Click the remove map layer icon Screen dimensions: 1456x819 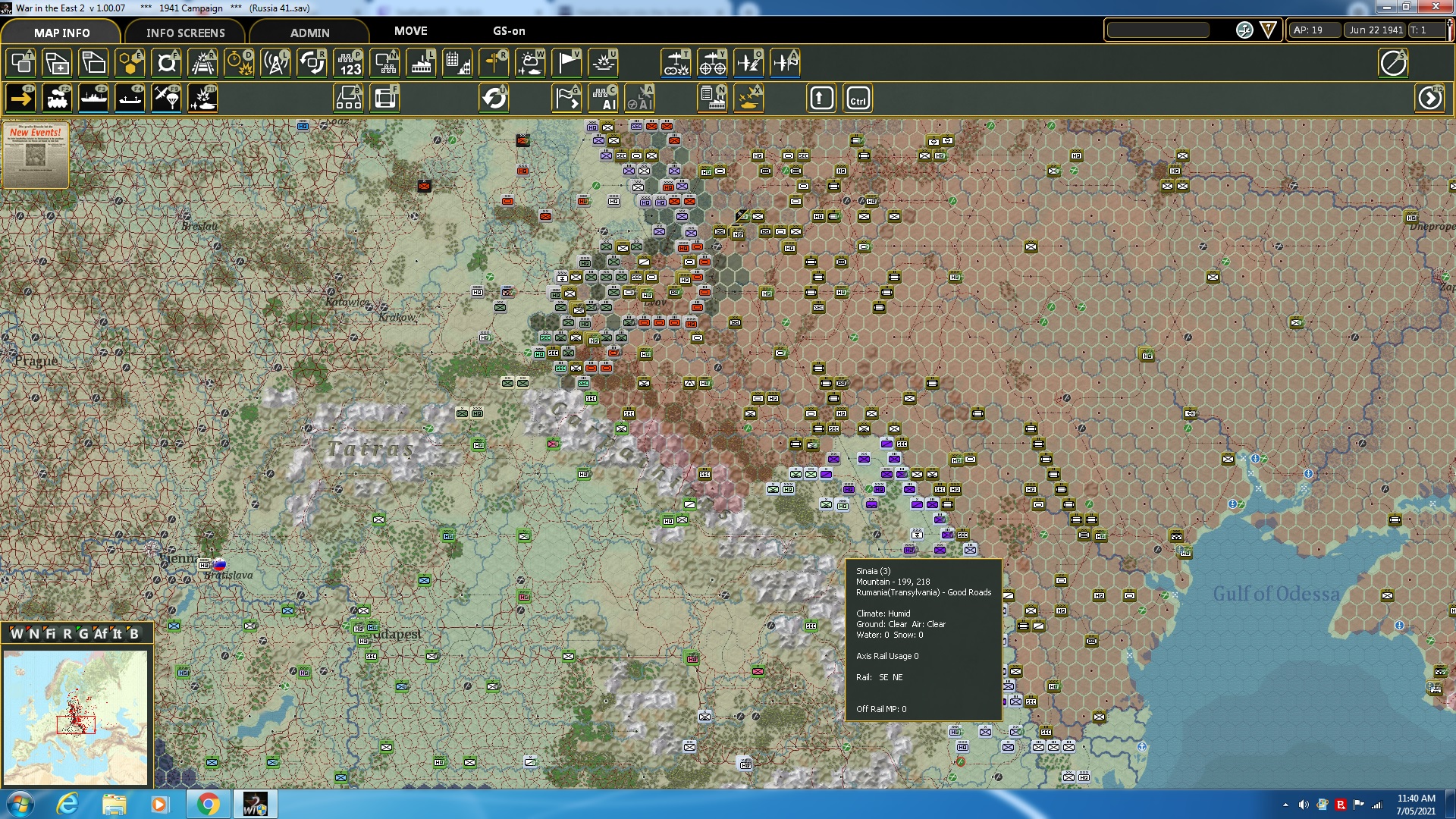pyautogui.click(x=94, y=63)
